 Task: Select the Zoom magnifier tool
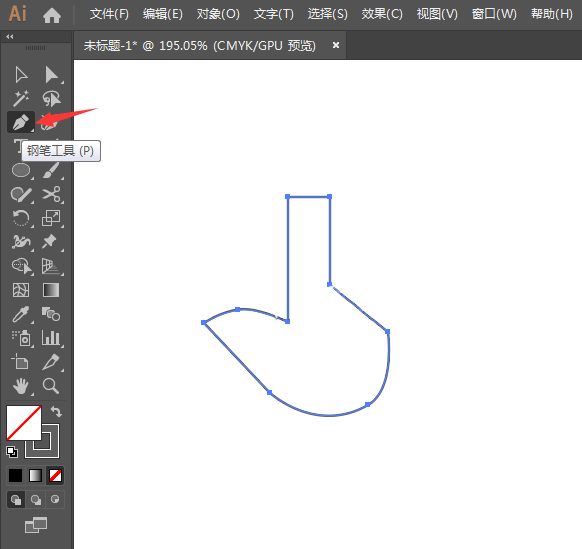click(x=51, y=386)
